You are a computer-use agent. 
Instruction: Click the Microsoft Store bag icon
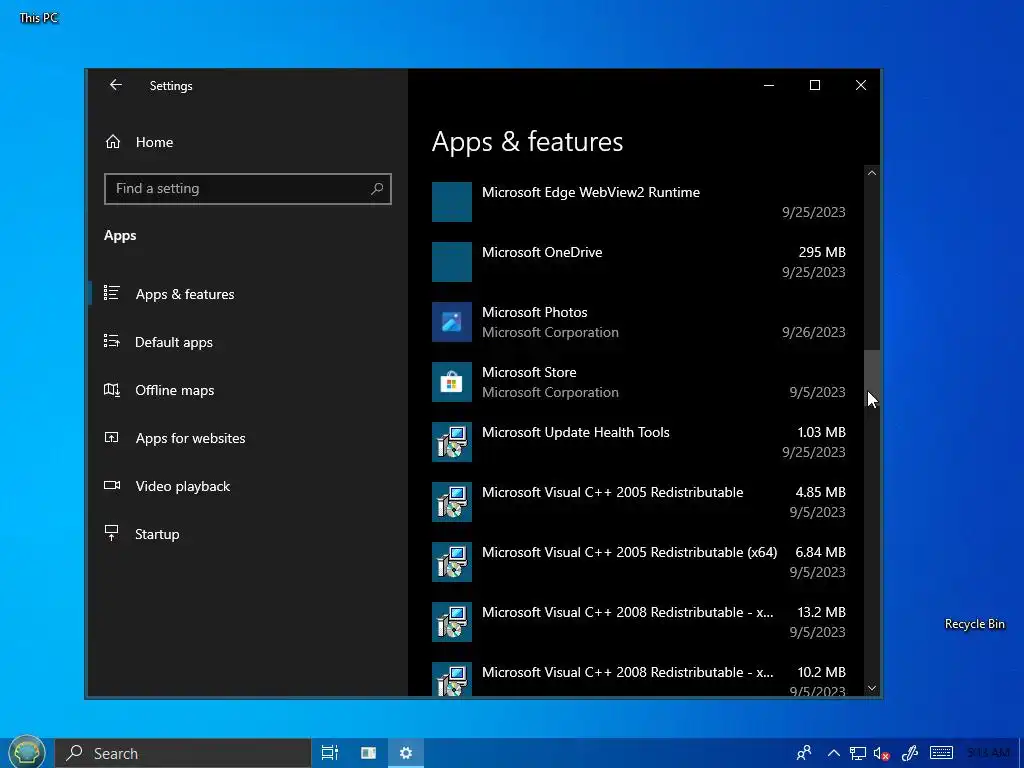[452, 382]
